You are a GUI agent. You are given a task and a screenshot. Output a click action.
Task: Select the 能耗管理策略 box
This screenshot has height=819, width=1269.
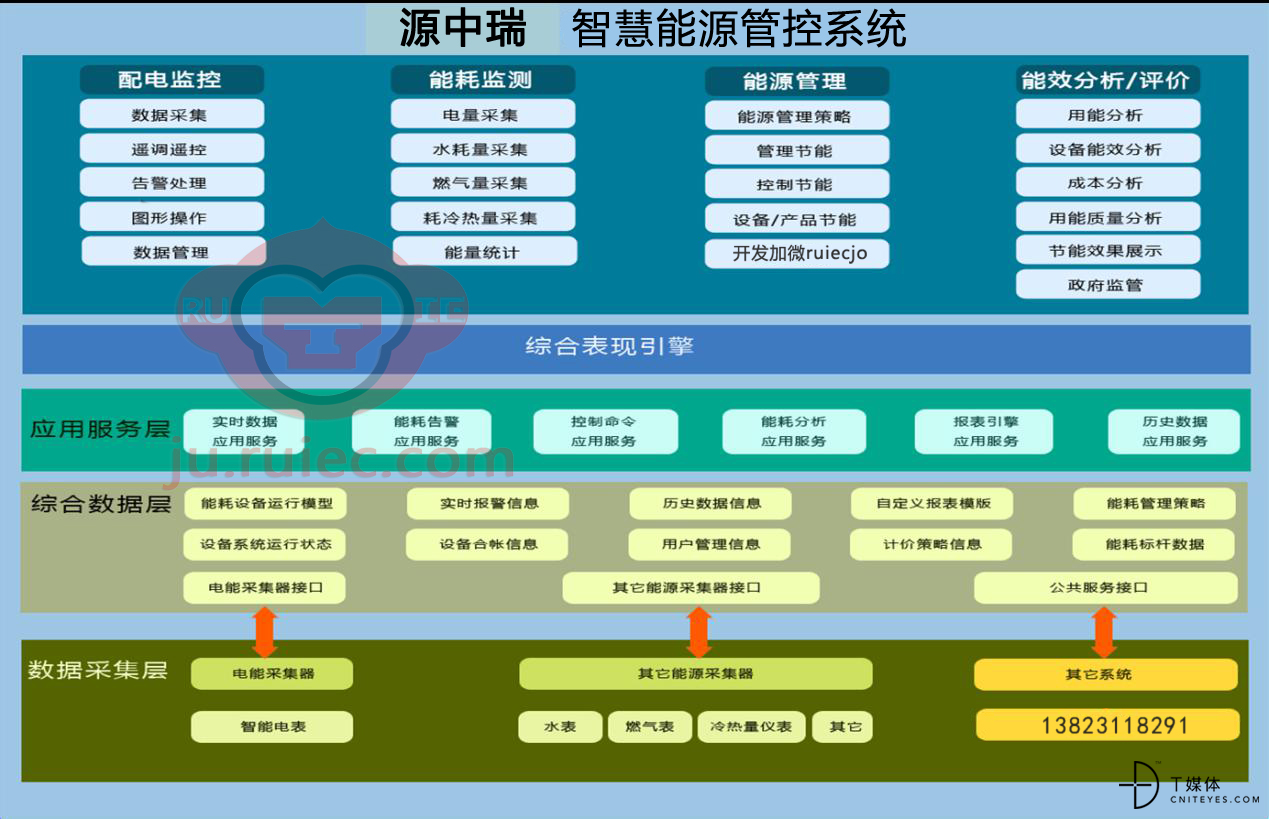click(x=1155, y=503)
